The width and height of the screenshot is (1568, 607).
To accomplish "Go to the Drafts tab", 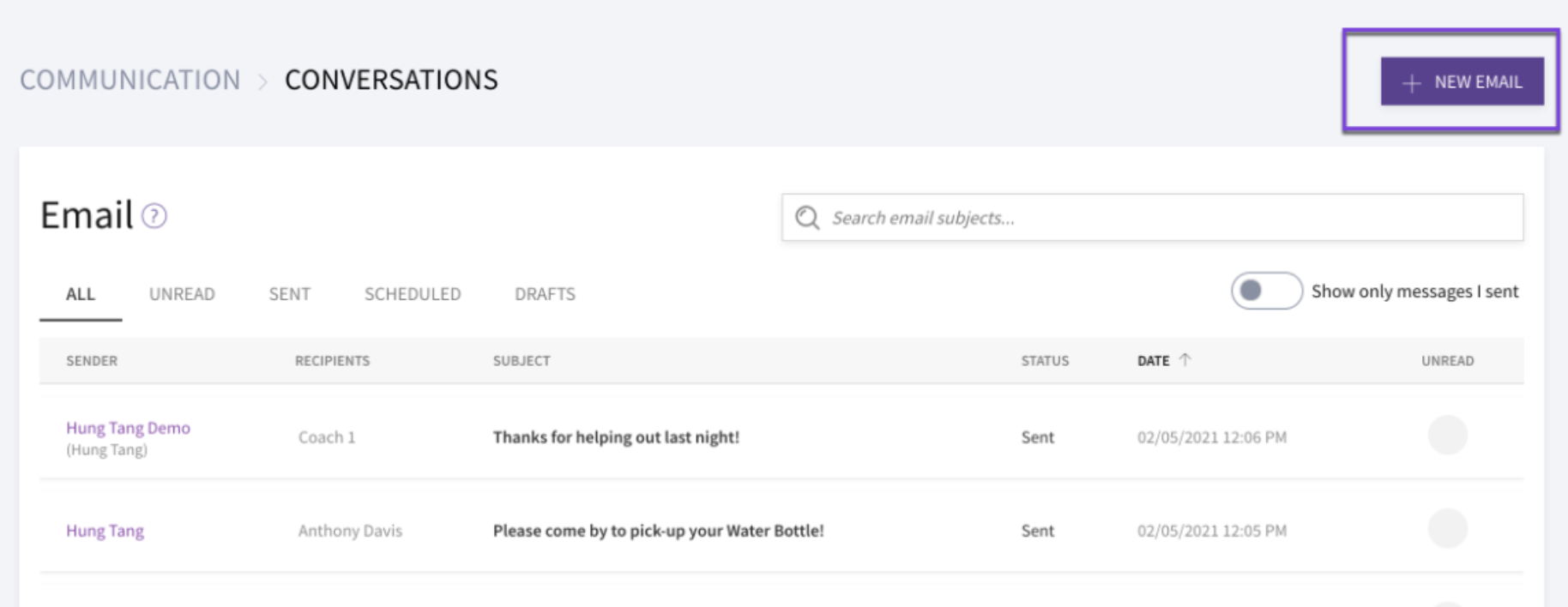I will (x=545, y=294).
